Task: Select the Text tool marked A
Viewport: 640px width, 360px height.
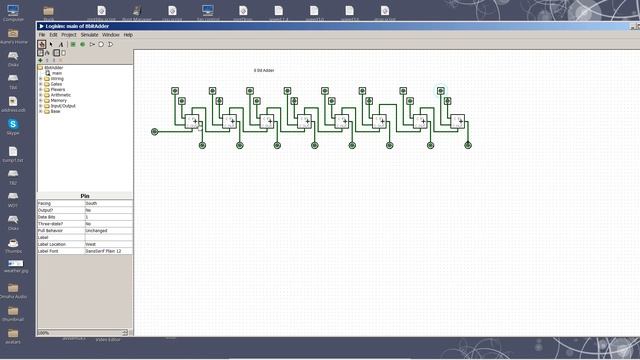Action: [x=61, y=44]
